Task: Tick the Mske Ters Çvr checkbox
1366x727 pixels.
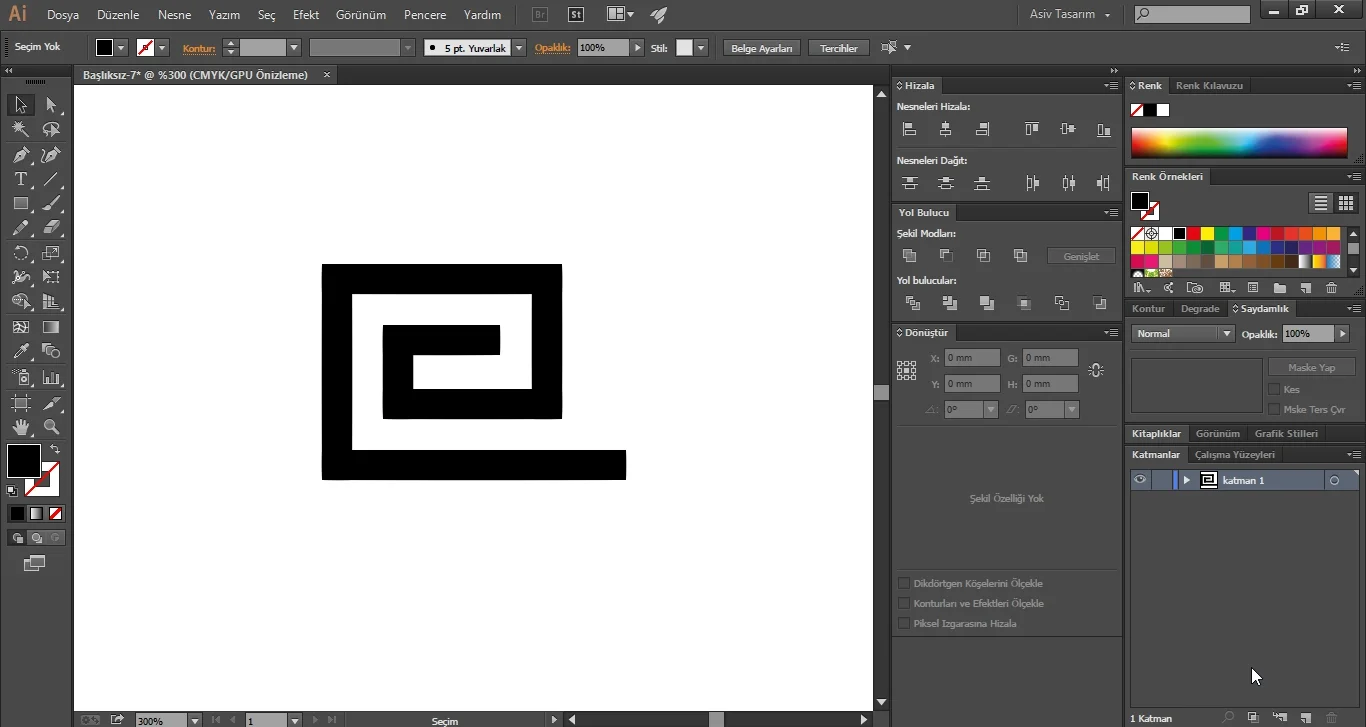Action: (x=1274, y=409)
